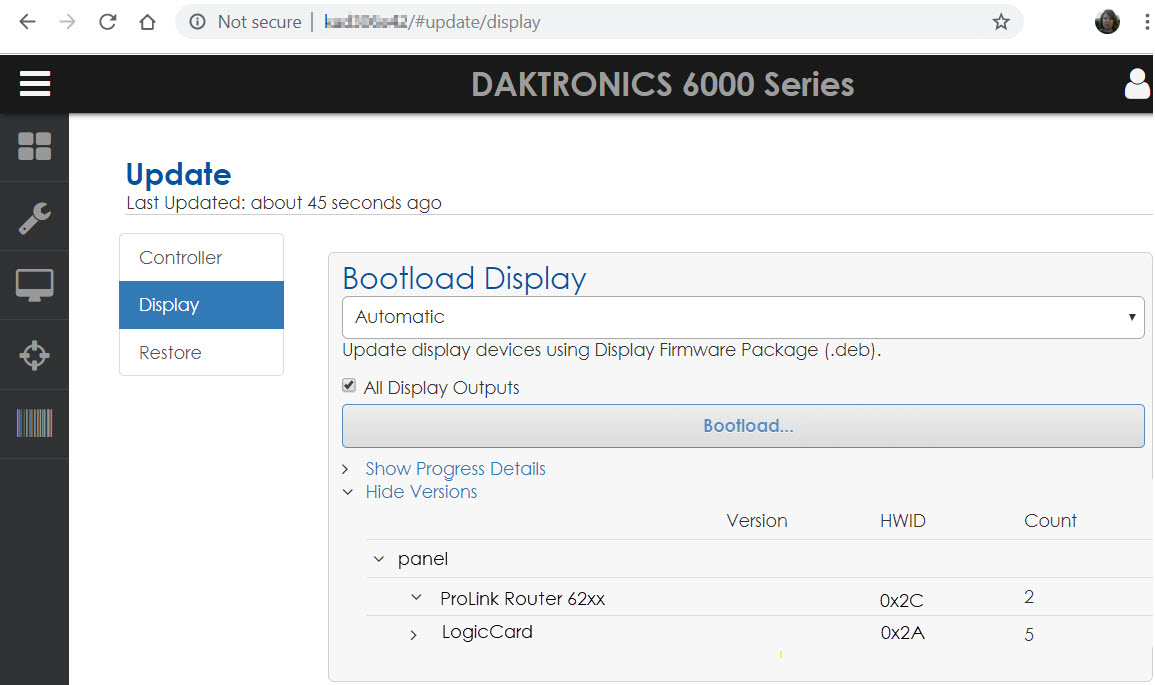
Task: Open the wrench tools icon in sidebar
Action: [x=35, y=216]
